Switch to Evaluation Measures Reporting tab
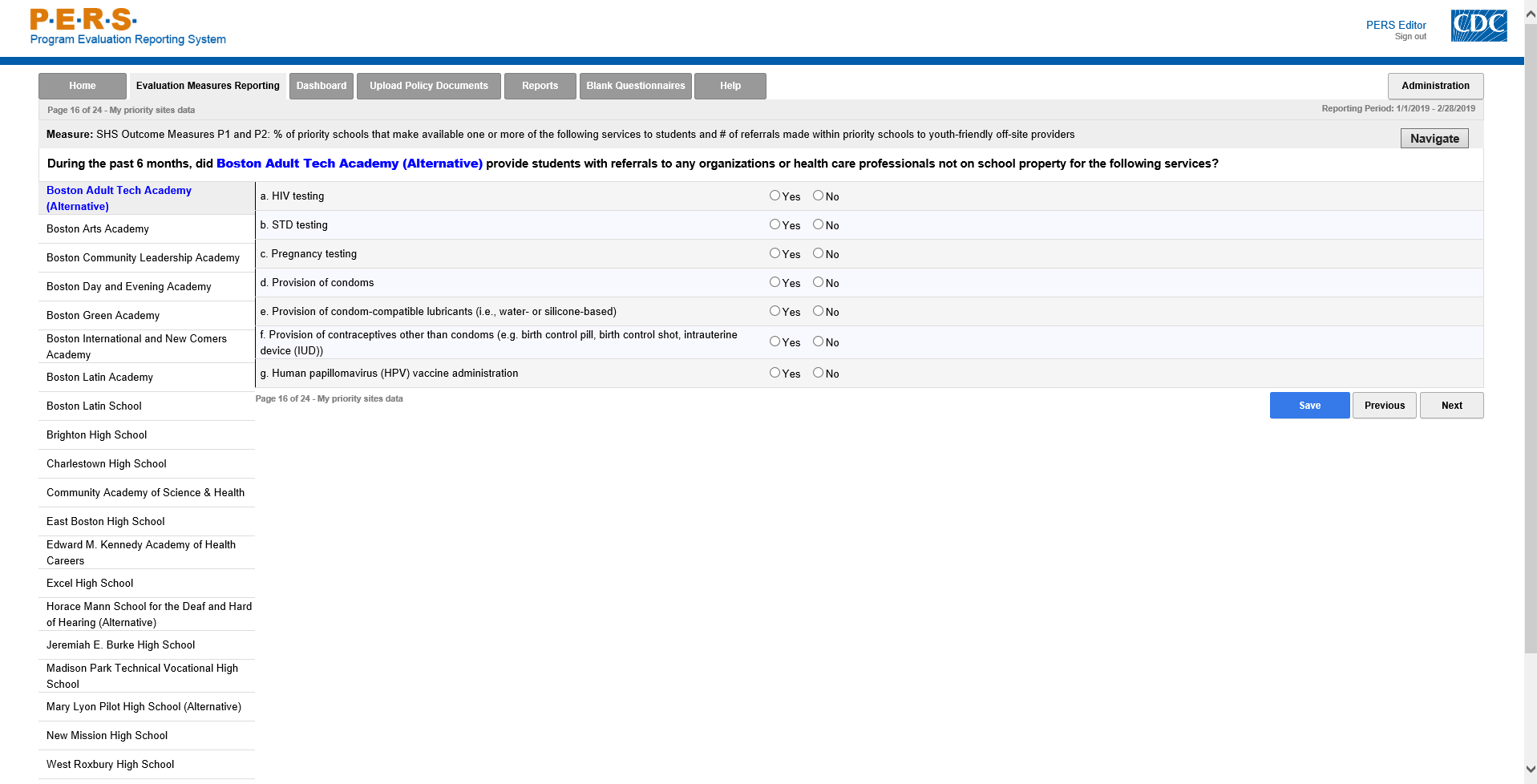1537x784 pixels. coord(208,86)
